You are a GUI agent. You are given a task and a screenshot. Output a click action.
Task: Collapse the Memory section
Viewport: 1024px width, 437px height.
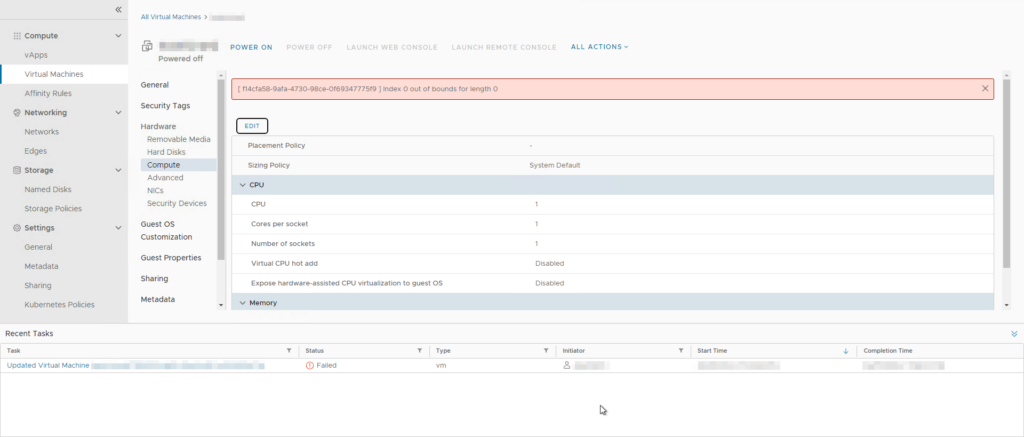242,302
